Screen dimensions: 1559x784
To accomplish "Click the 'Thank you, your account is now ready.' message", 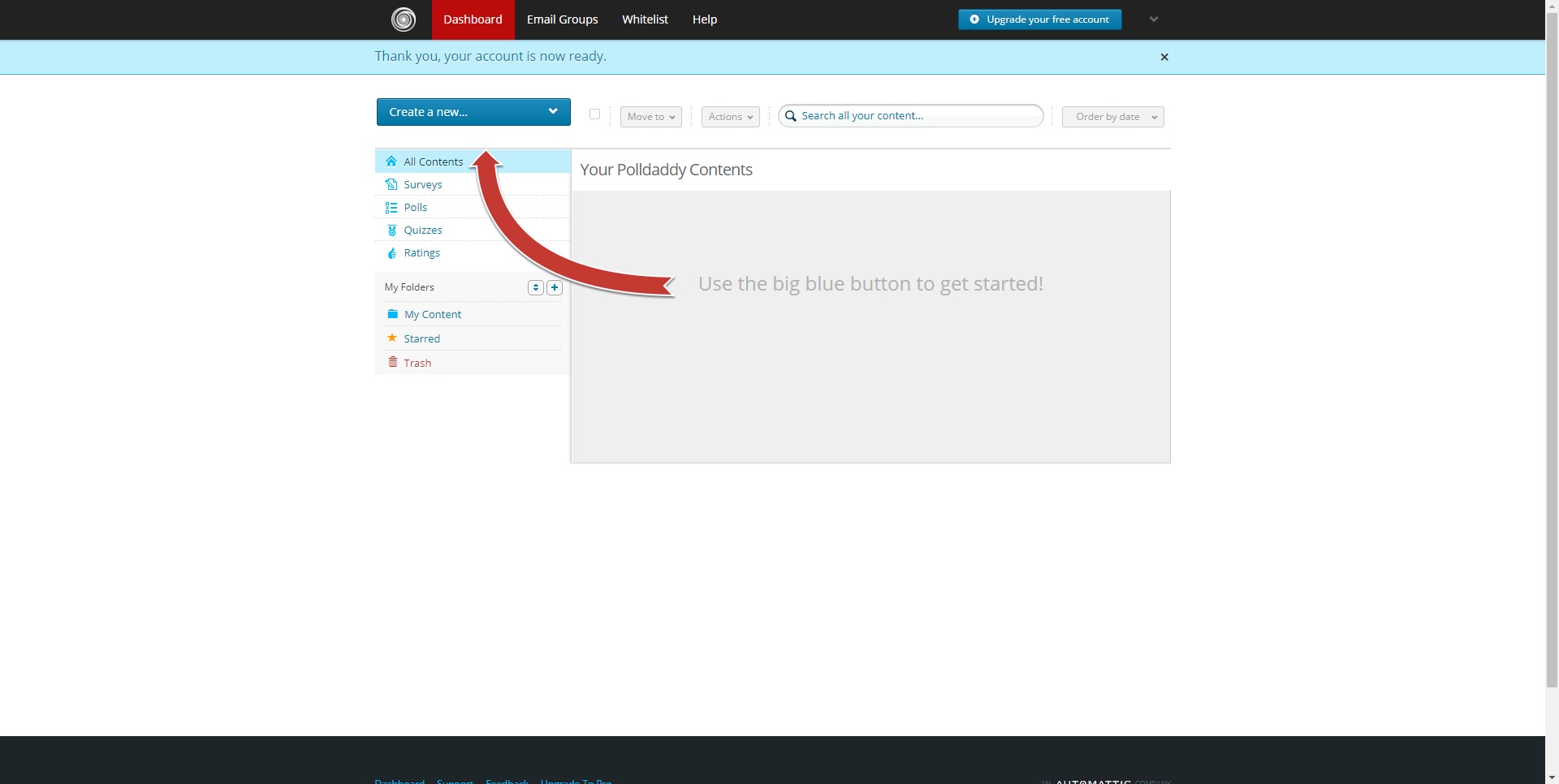I will click(x=490, y=56).
